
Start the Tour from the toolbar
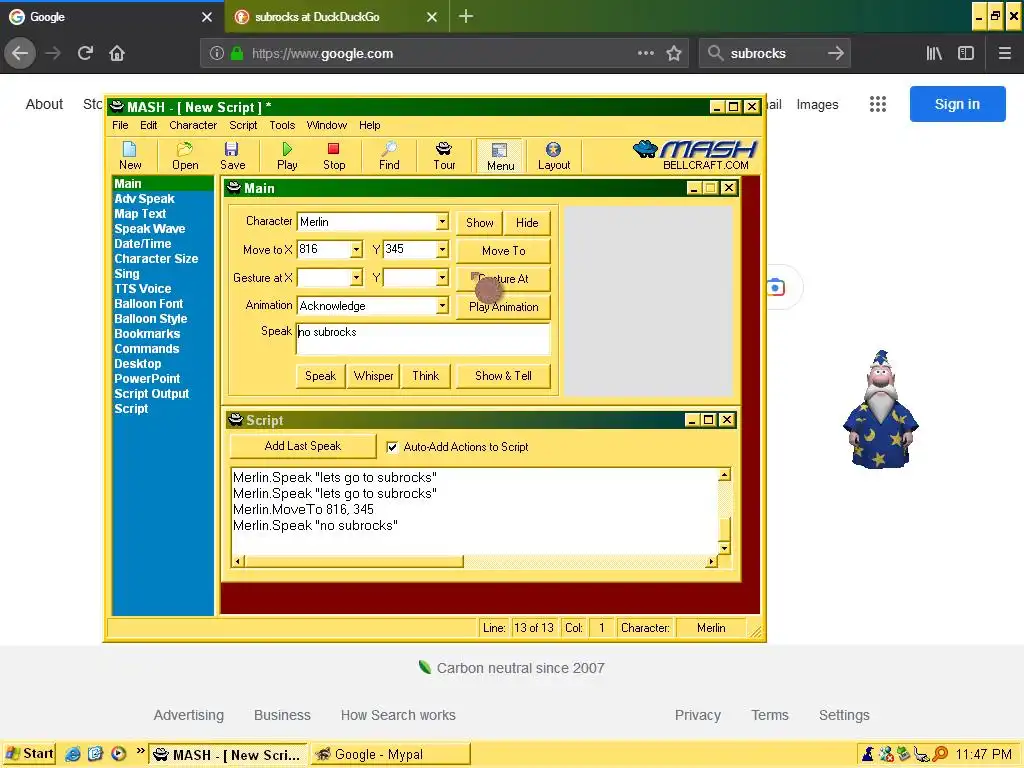[444, 155]
